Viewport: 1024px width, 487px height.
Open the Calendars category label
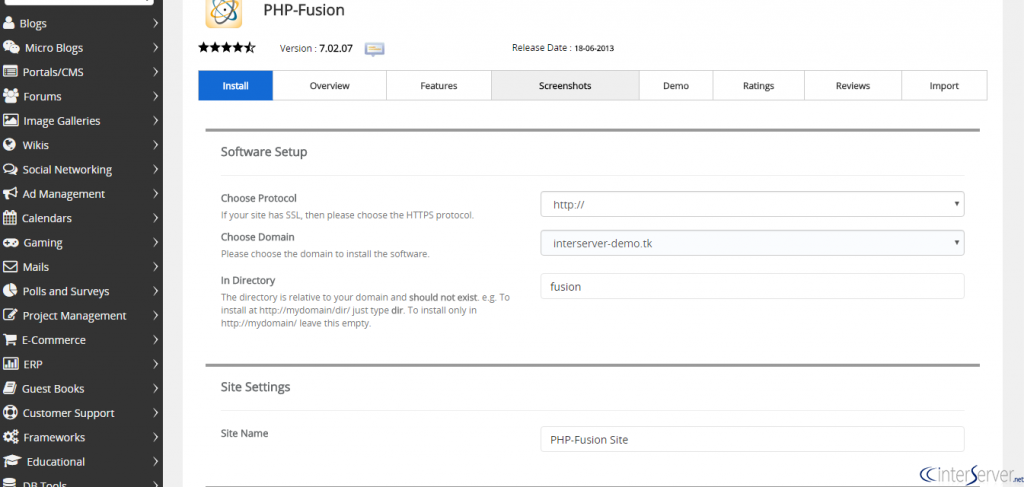47,218
